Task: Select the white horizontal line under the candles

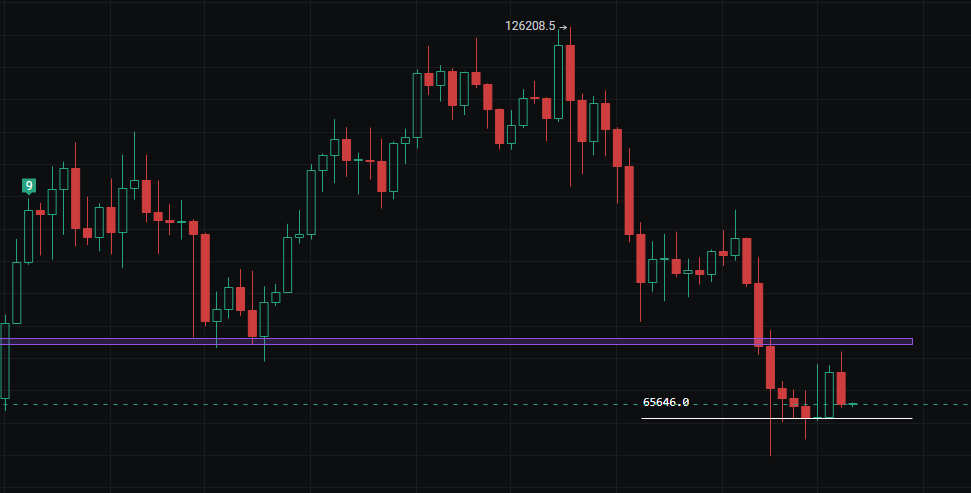Action: pos(777,419)
